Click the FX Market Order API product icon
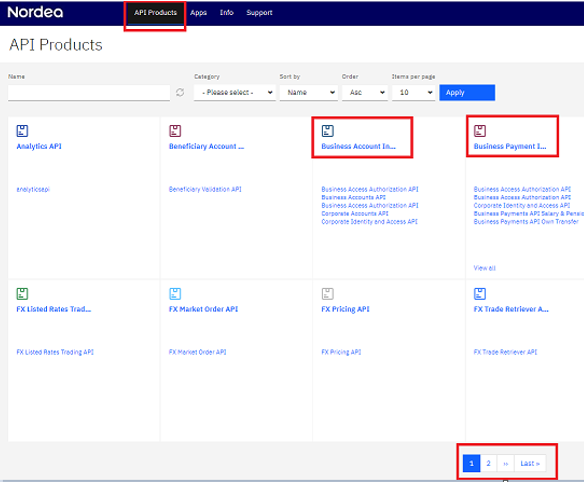The width and height of the screenshot is (584, 482). [x=175, y=294]
